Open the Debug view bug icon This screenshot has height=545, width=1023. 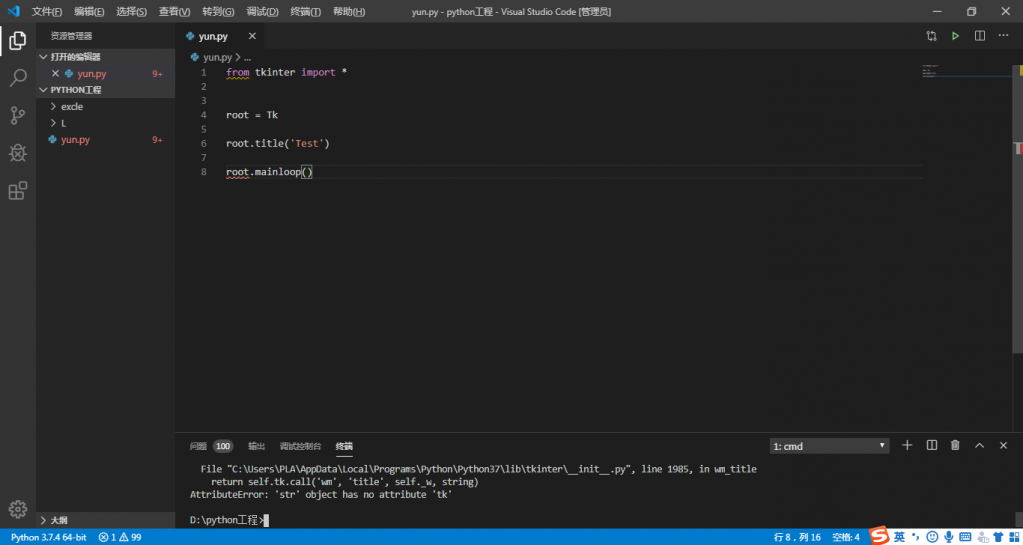(x=18, y=153)
